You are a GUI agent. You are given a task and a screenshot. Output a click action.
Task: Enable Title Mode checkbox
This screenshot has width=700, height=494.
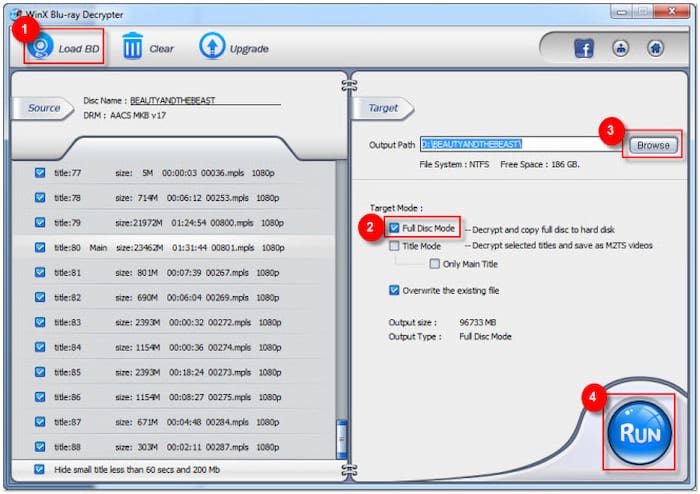click(394, 246)
